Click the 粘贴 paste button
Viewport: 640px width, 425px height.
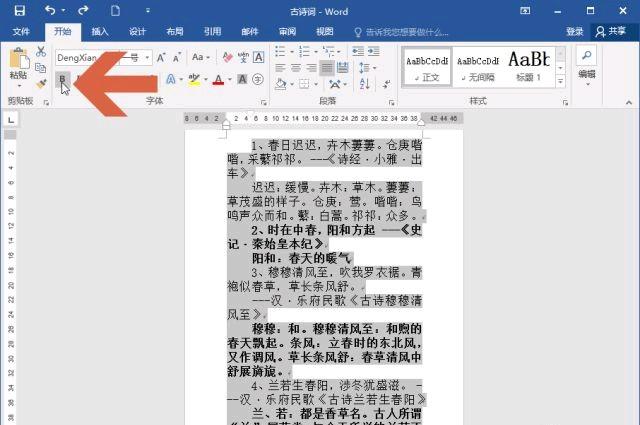(19, 67)
